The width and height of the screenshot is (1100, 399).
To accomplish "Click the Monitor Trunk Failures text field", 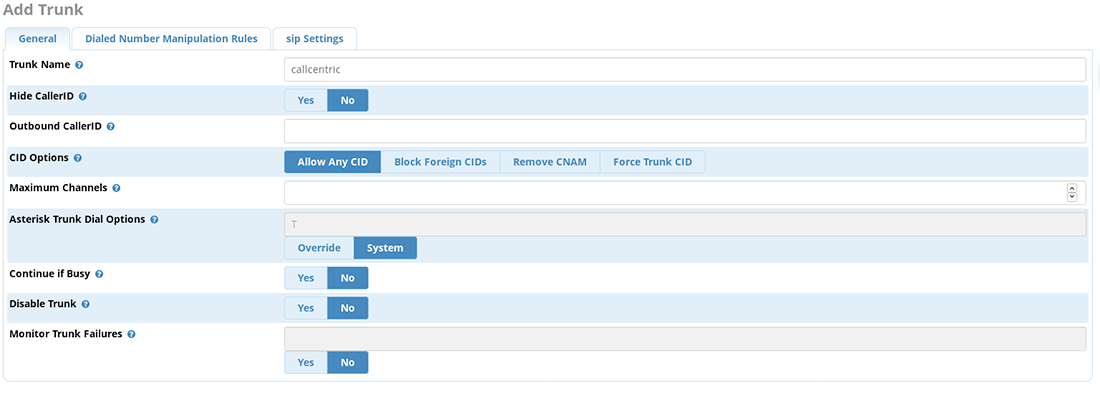I will [685, 339].
